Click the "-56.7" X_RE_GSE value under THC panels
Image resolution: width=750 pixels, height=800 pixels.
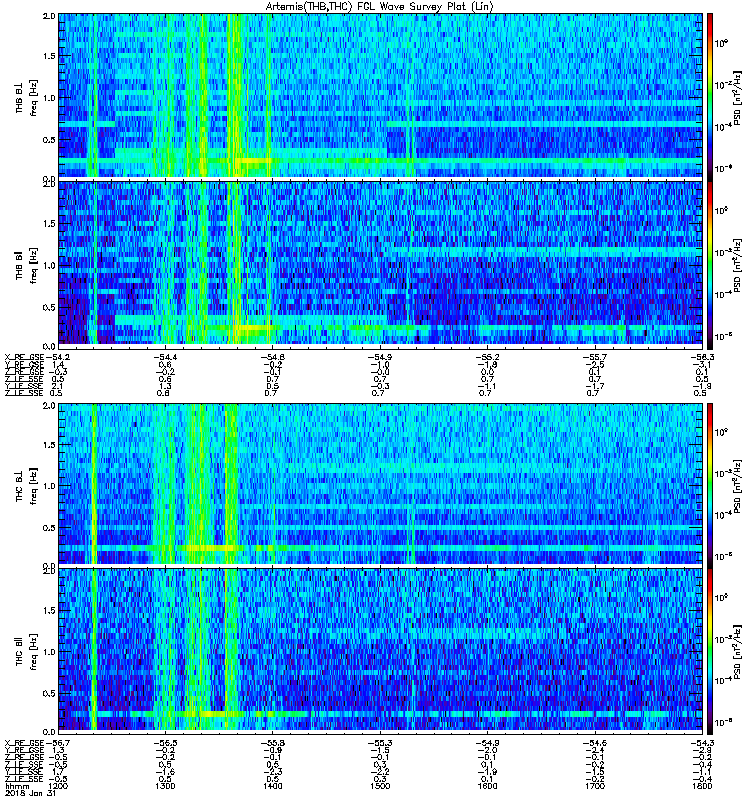pos(58,743)
